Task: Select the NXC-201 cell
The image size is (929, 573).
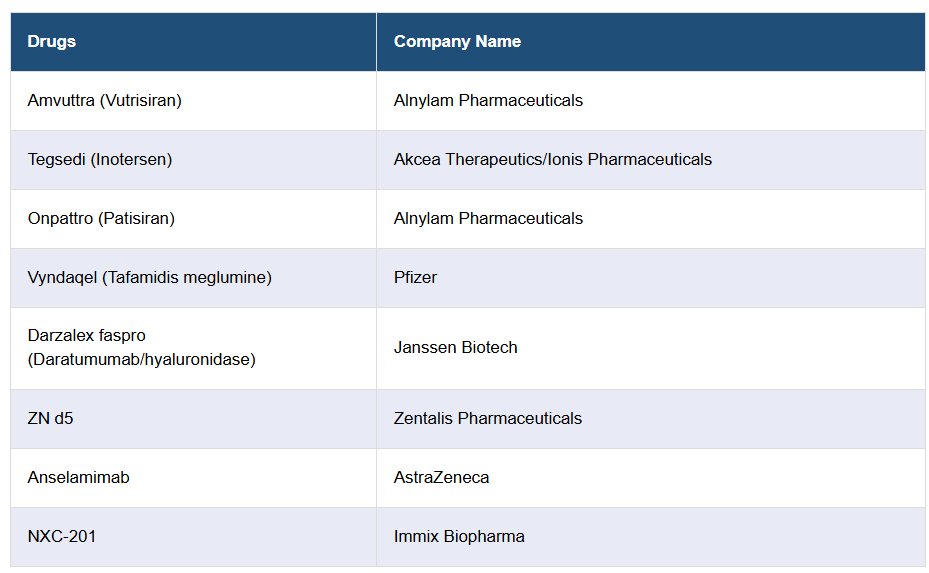Action: point(62,537)
